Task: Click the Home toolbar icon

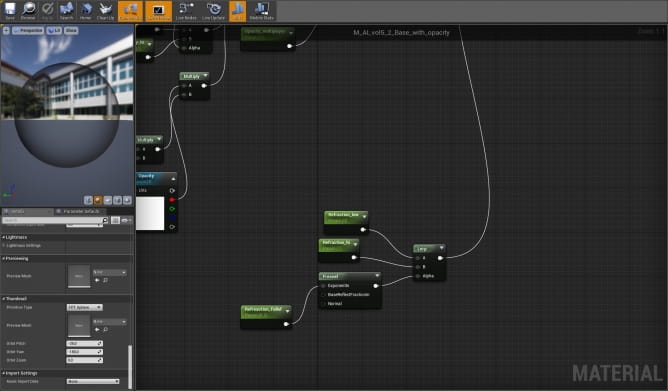Action: (86, 11)
